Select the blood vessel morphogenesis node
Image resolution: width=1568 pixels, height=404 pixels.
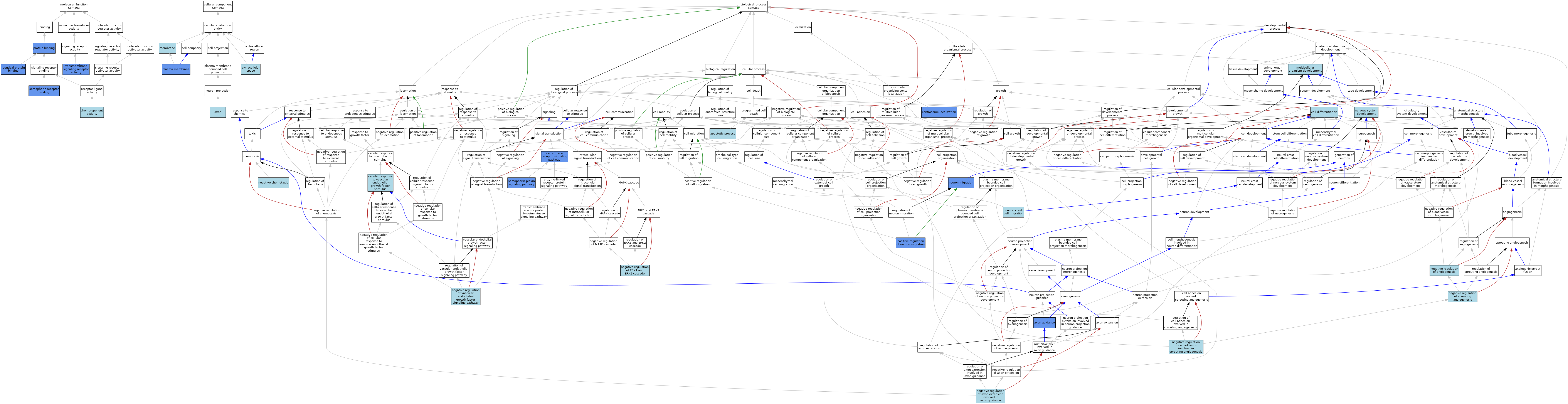point(1513,183)
